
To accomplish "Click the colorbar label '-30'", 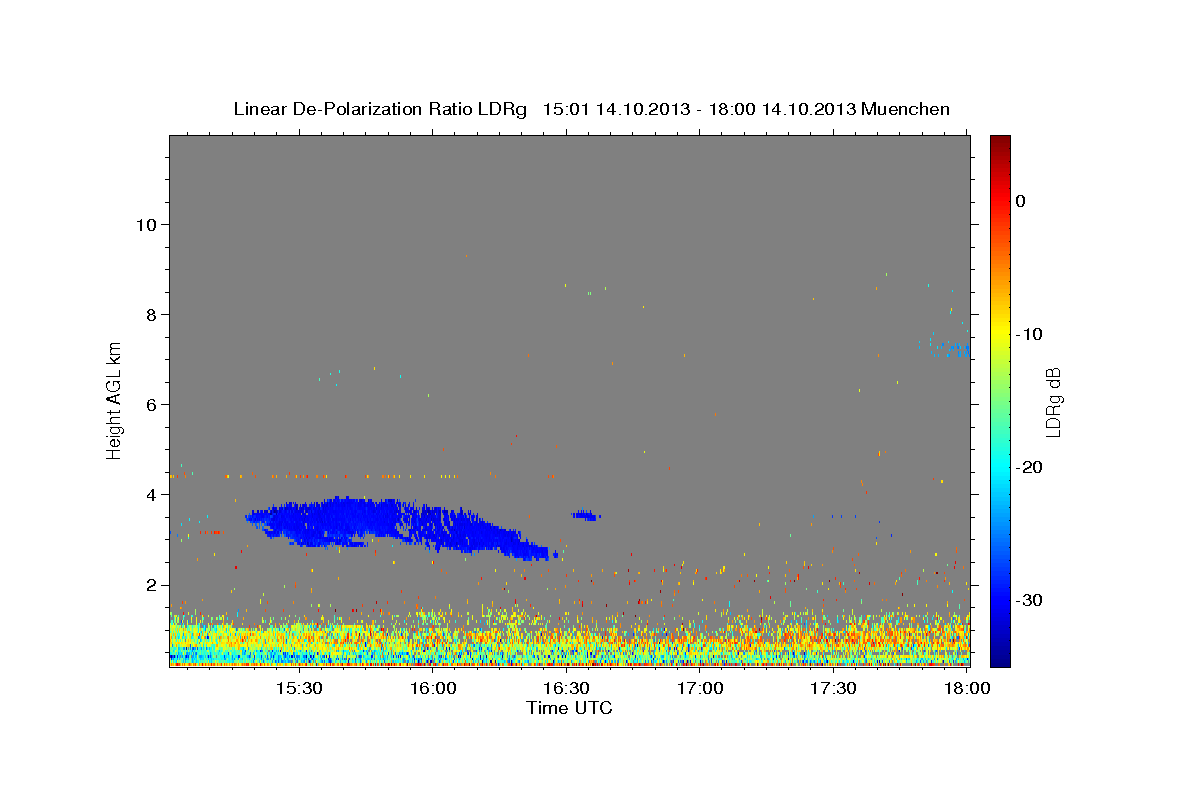I will [x=1030, y=600].
